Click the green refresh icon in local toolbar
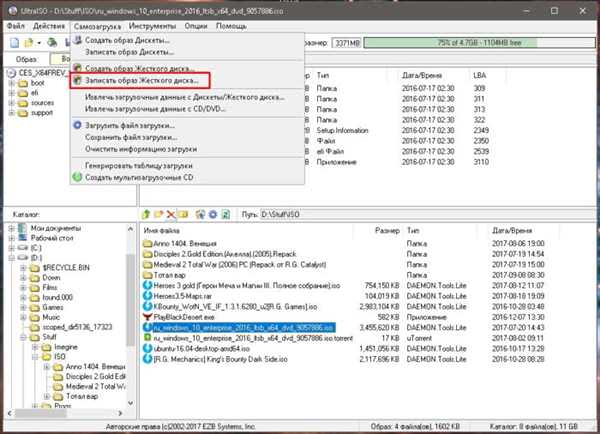The height and width of the screenshot is (434, 600). point(226,214)
